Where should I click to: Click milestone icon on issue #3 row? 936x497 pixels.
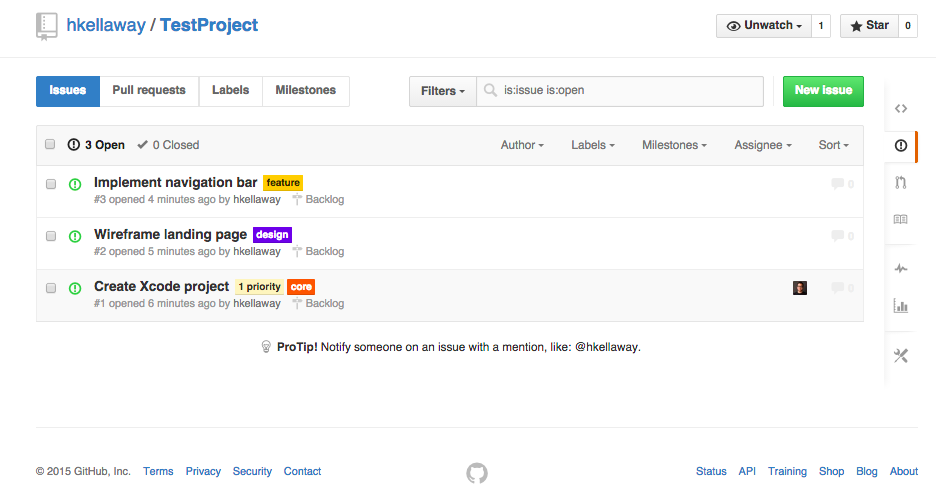click(297, 199)
